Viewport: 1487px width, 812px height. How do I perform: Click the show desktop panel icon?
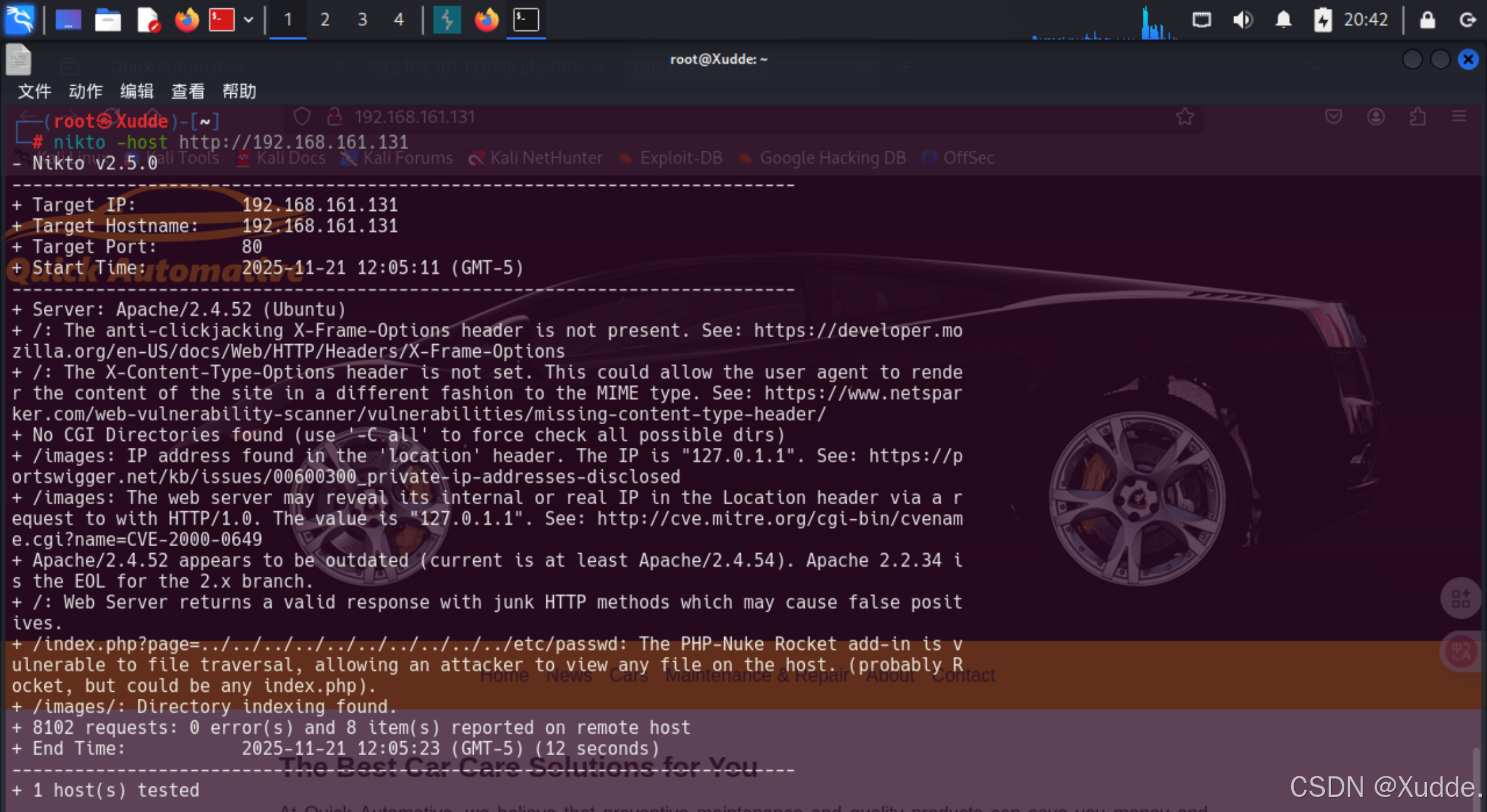[x=69, y=19]
